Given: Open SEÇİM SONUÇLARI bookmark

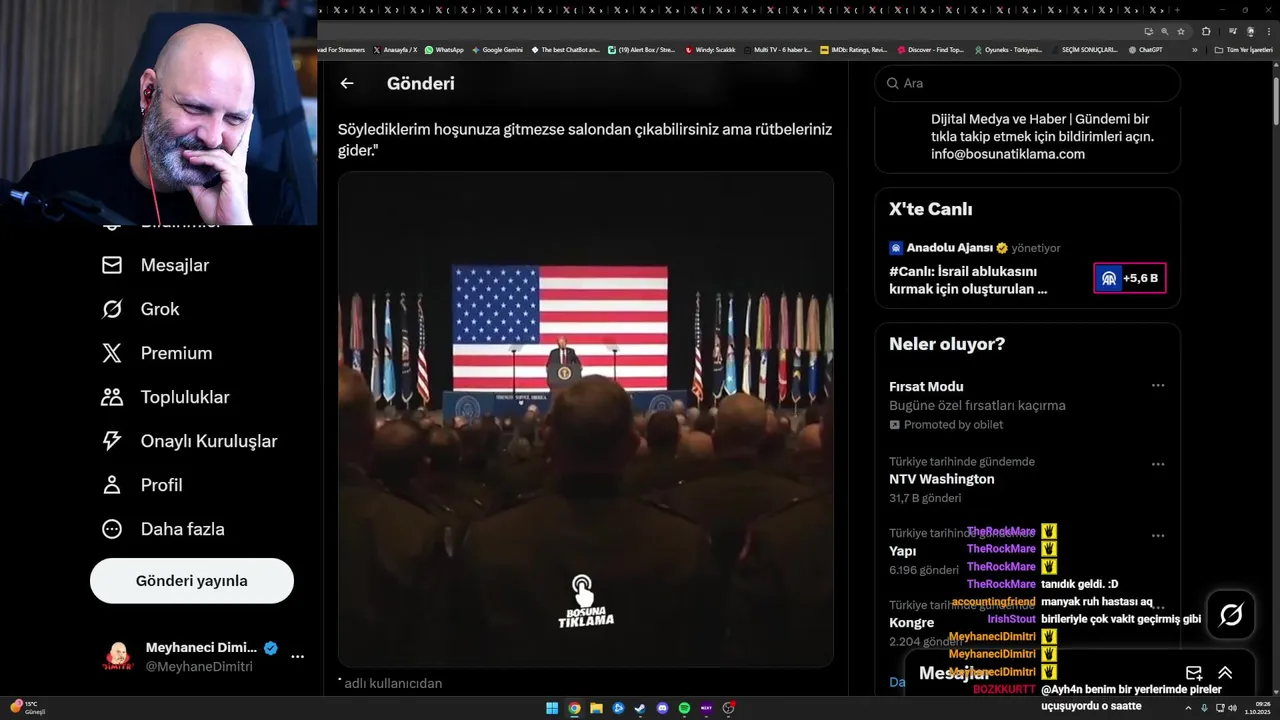Looking at the screenshot, I should [1084, 50].
